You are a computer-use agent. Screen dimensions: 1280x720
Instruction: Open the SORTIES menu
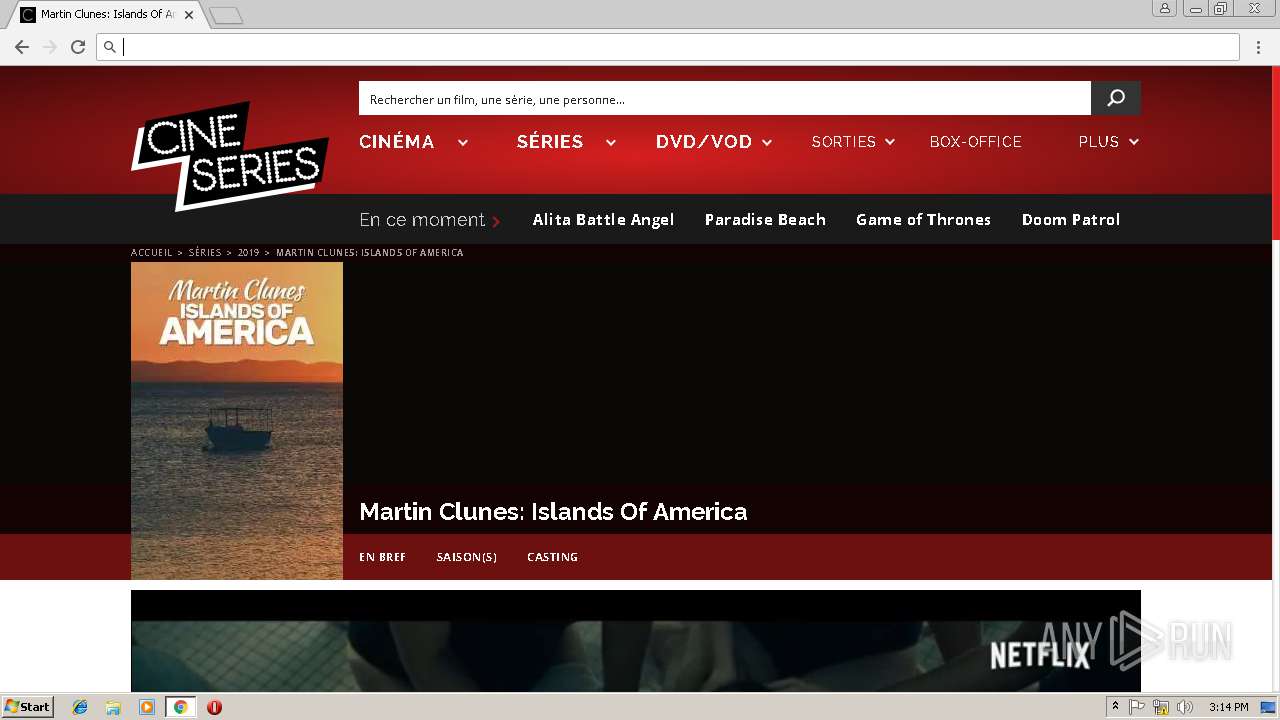844,142
